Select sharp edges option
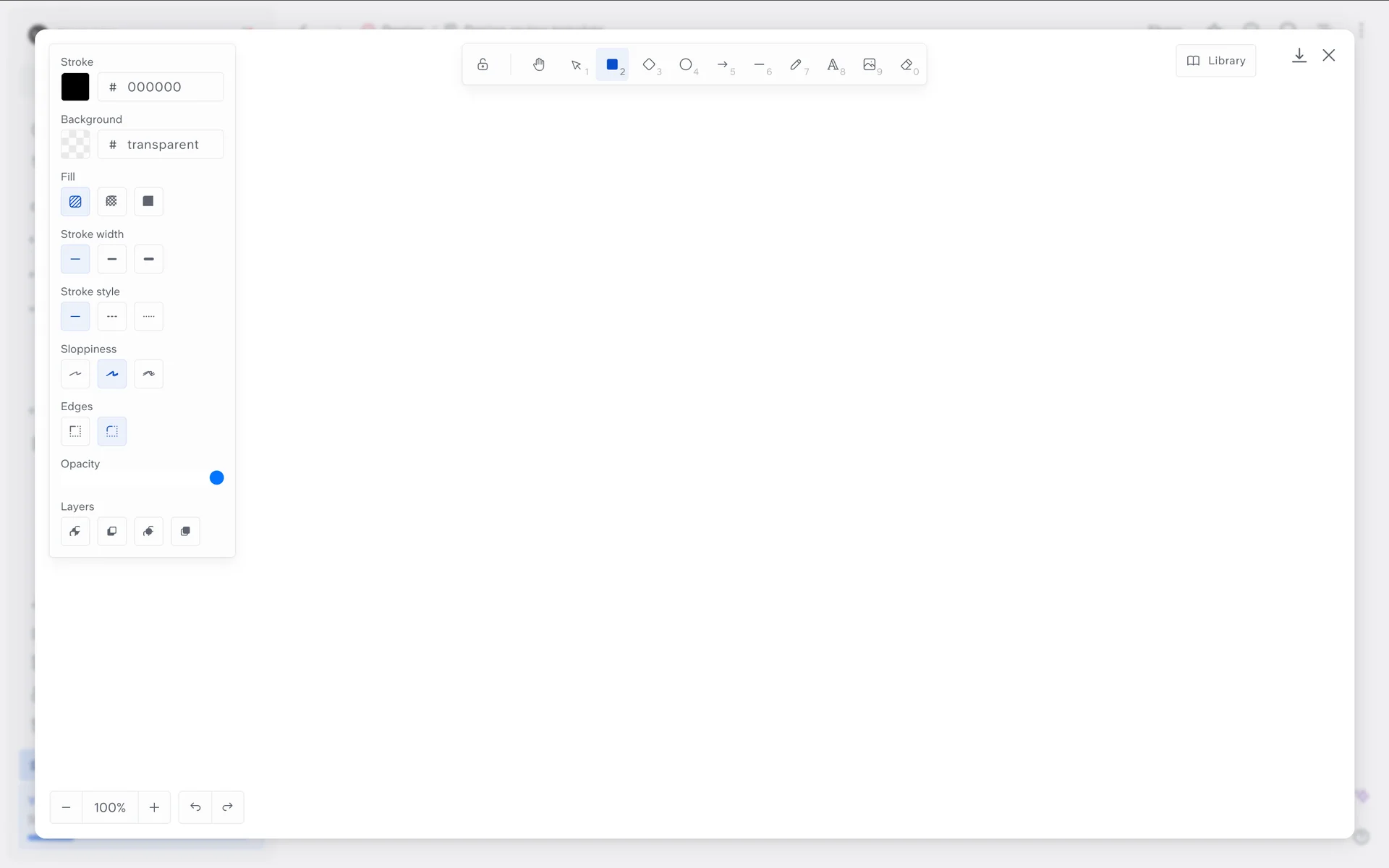 pyautogui.click(x=75, y=431)
